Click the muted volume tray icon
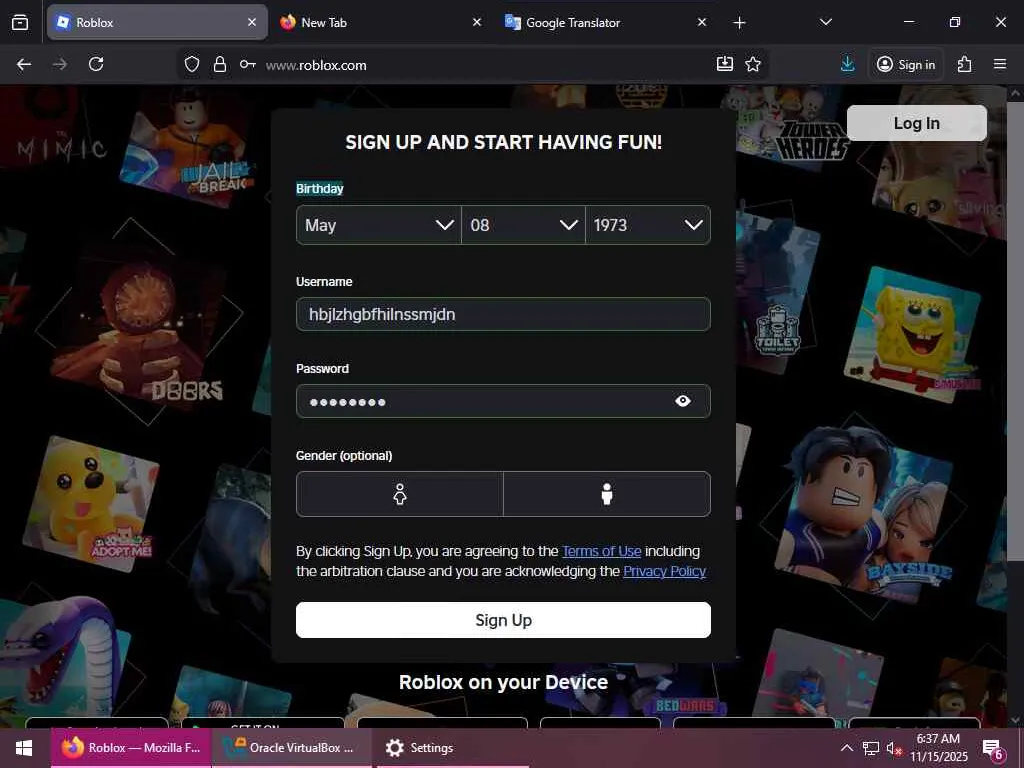1024x768 pixels. (894, 748)
